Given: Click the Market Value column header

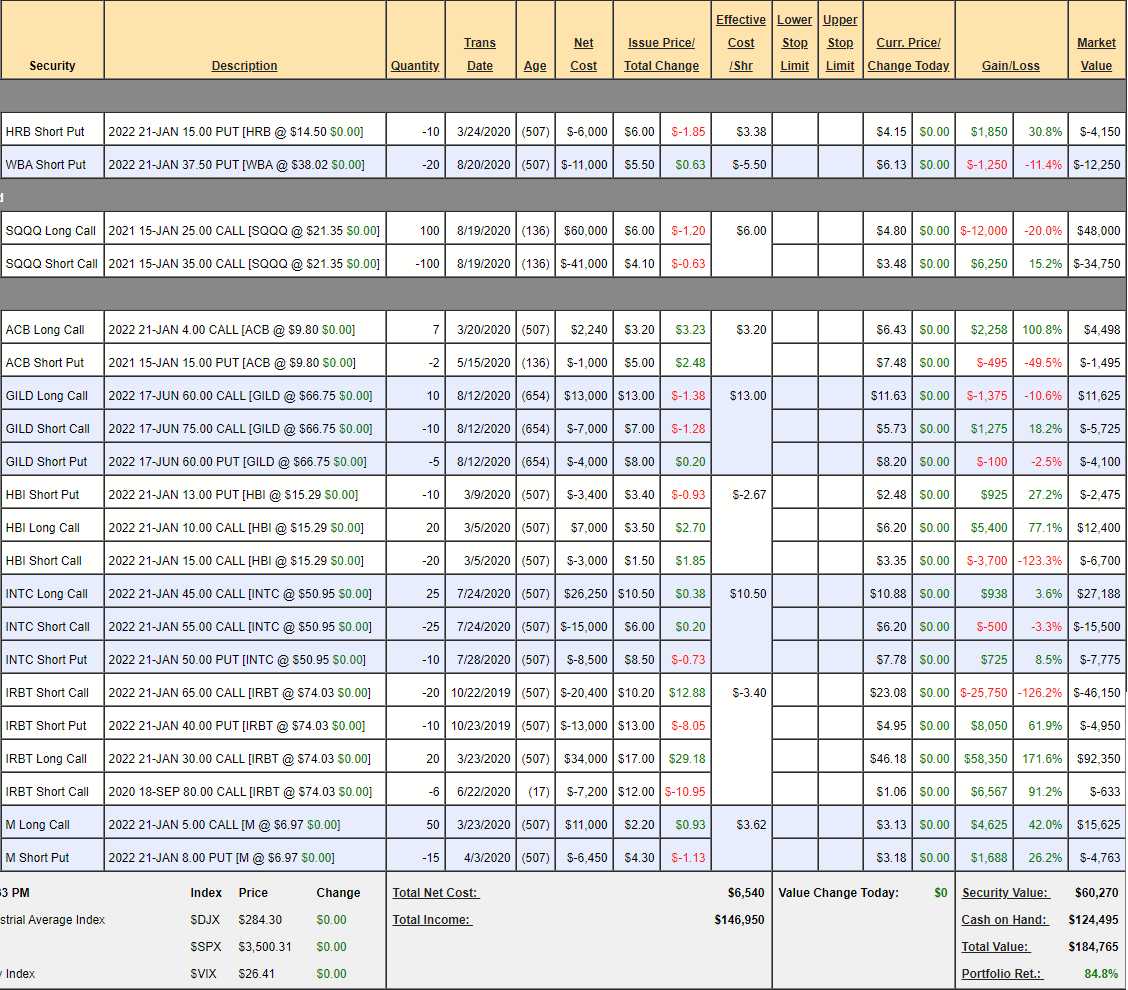Looking at the screenshot, I should [1096, 54].
